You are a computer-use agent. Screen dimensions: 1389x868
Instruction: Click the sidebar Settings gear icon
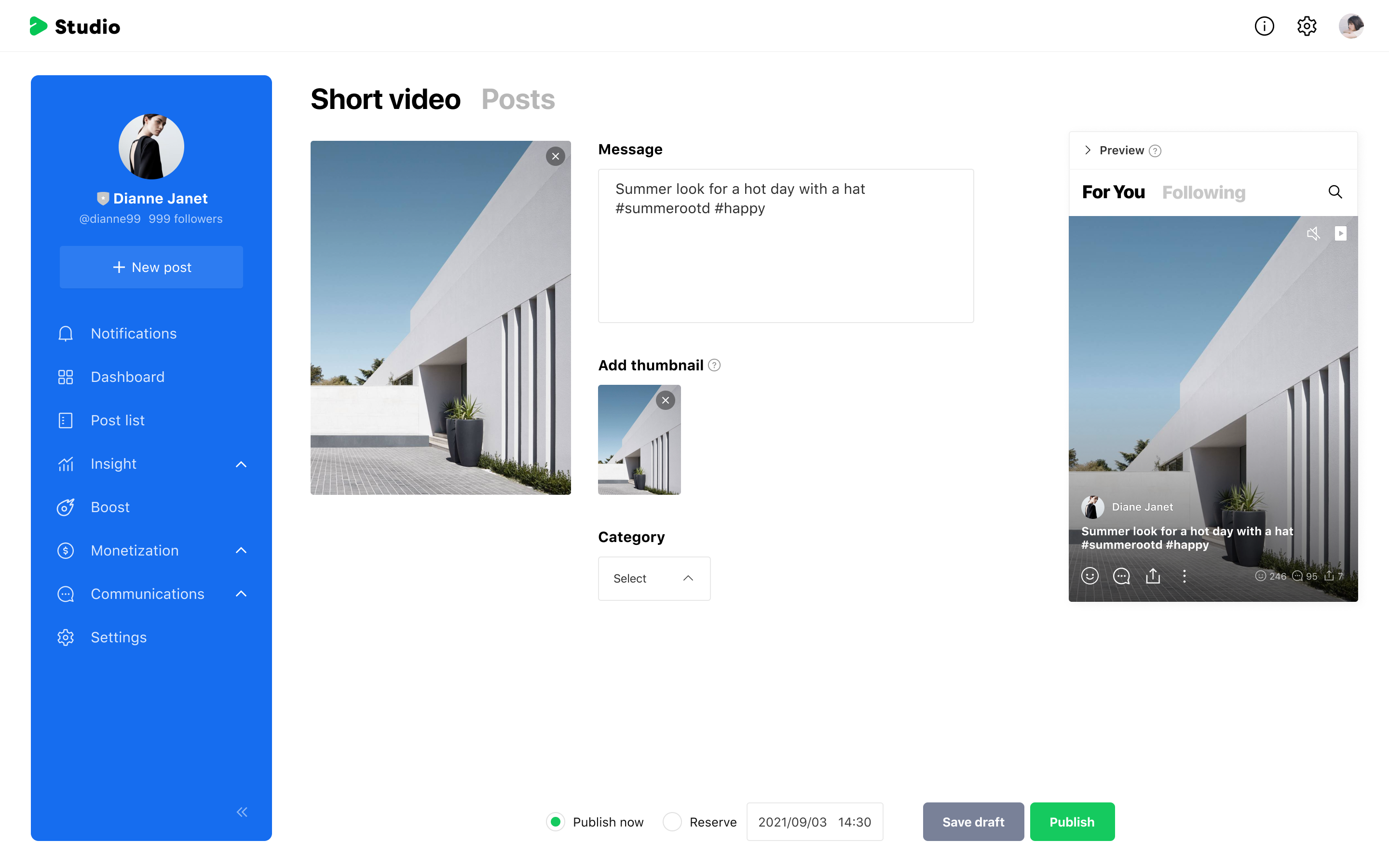66,637
